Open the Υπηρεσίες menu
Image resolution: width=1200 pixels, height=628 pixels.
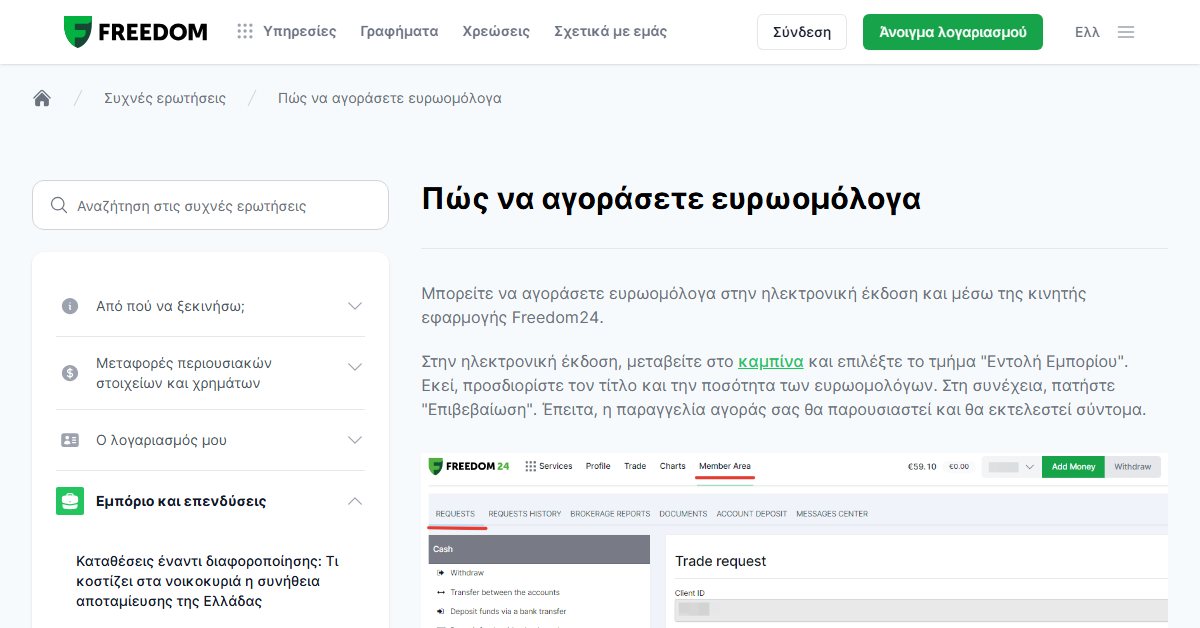[x=300, y=32]
